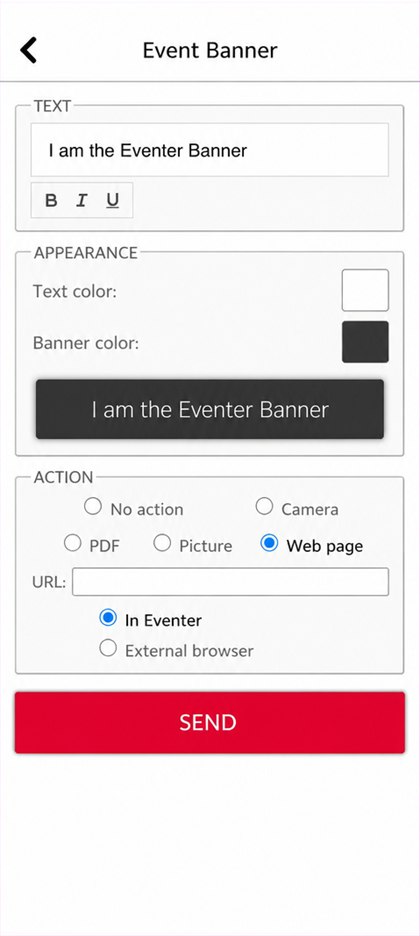Click the Banner color: label
This screenshot has width=420, height=936.
point(86,344)
